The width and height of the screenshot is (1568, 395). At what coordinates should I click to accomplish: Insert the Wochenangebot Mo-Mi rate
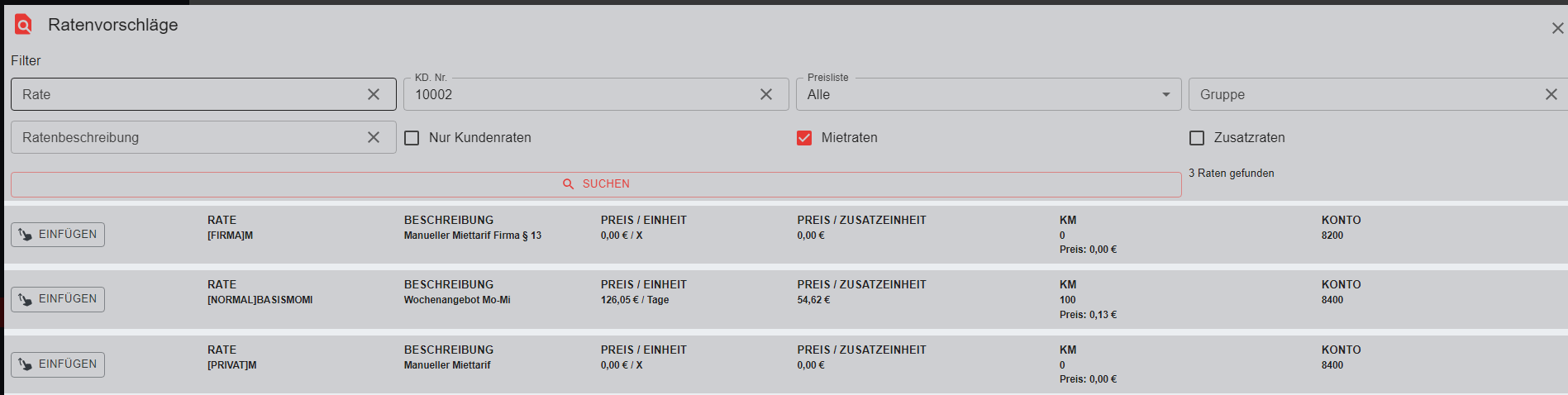click(x=58, y=299)
